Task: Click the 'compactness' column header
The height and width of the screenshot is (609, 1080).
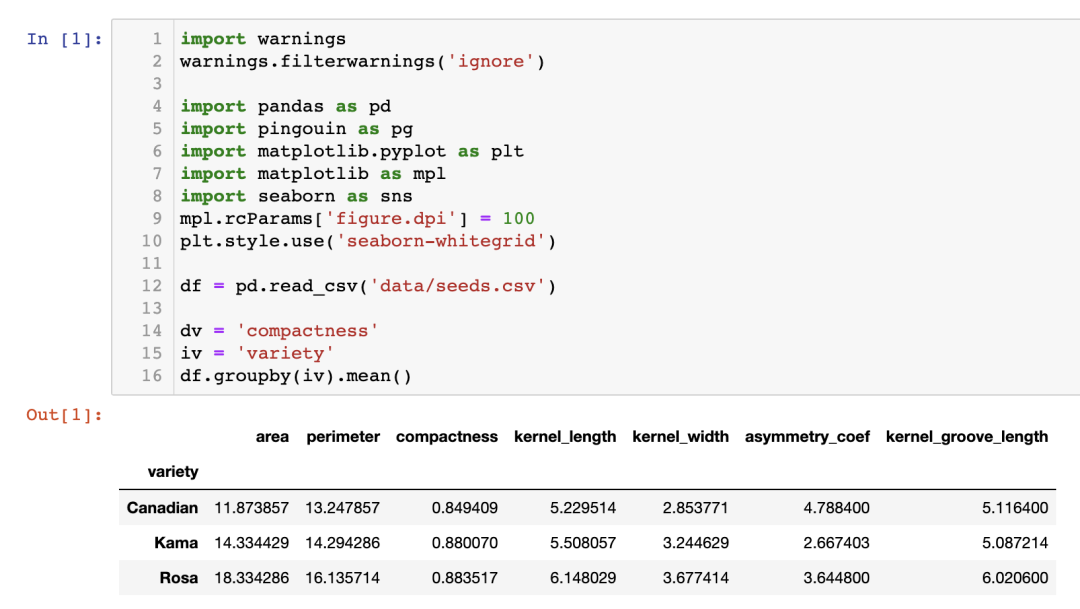Action: 447,437
